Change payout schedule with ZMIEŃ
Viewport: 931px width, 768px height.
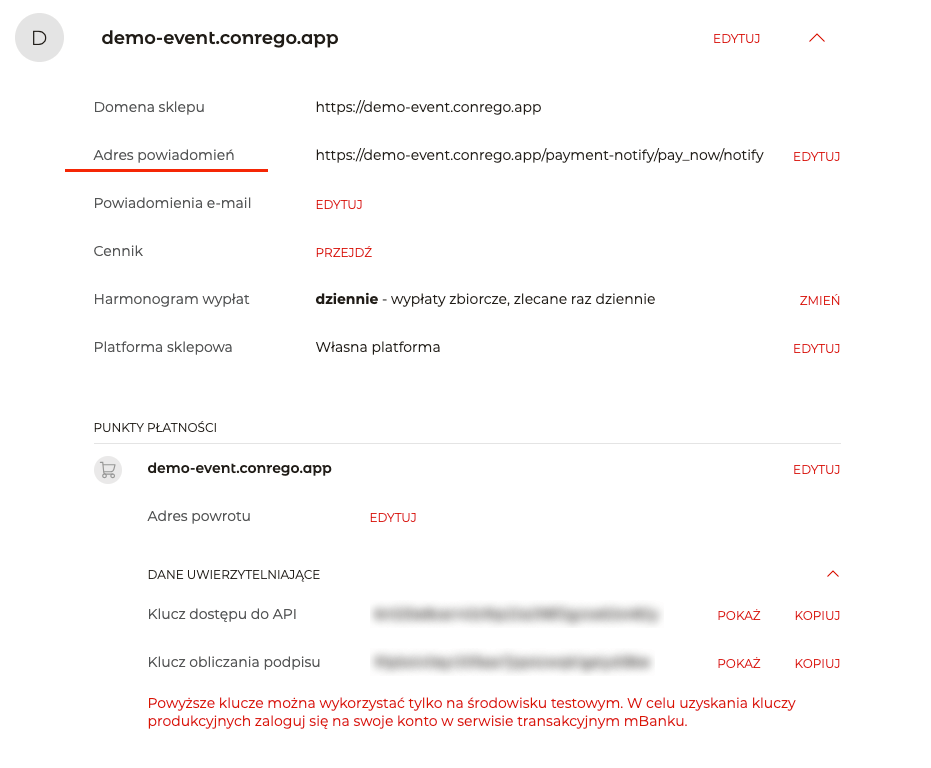click(819, 301)
